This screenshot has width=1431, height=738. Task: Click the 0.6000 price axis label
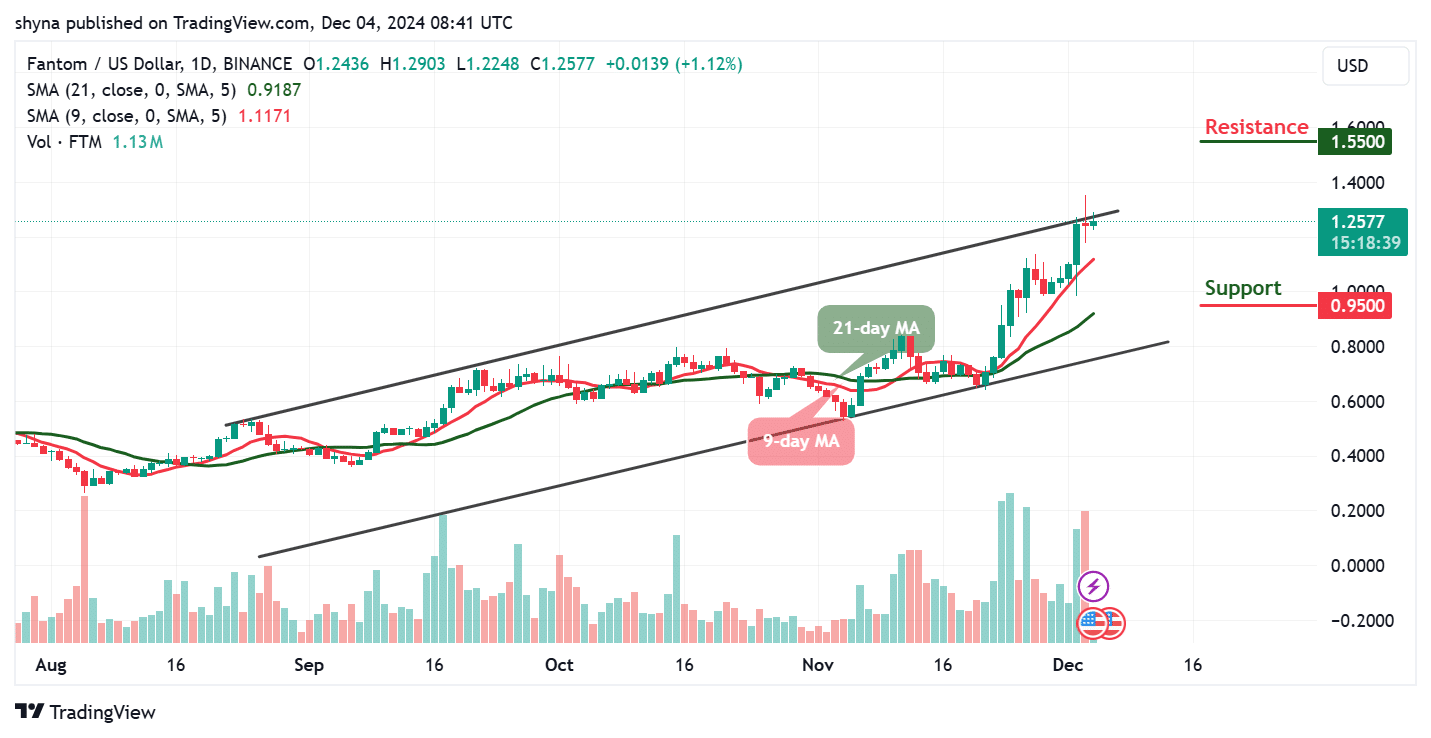[x=1356, y=402]
